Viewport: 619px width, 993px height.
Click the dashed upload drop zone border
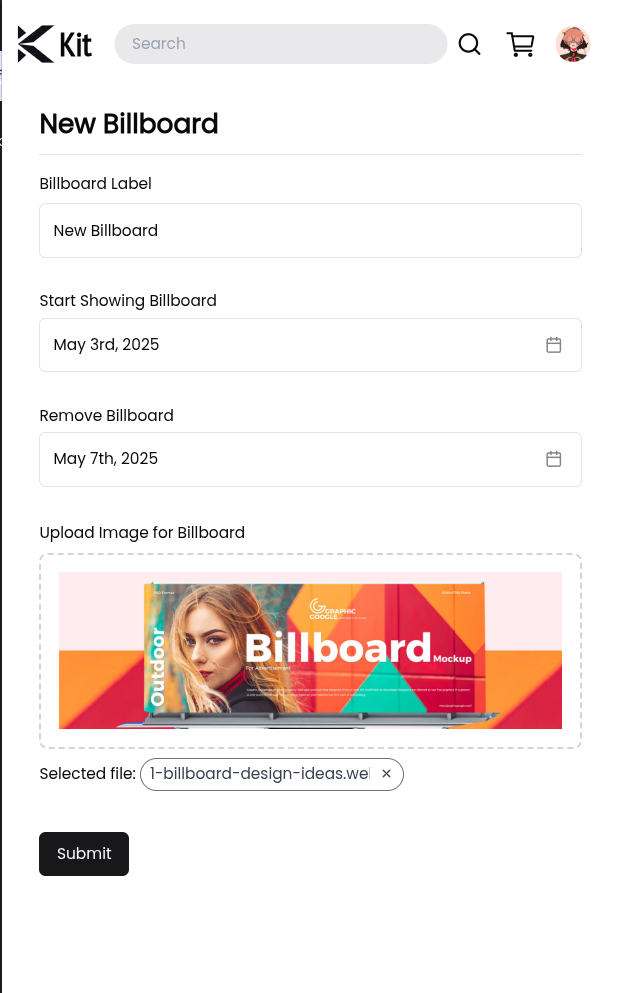tap(310, 555)
